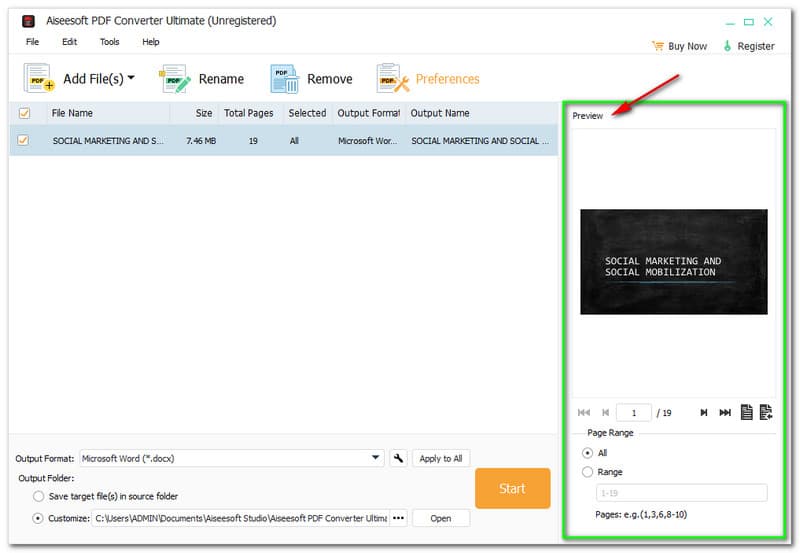
Task: Open the Tools menu
Action: 109,42
